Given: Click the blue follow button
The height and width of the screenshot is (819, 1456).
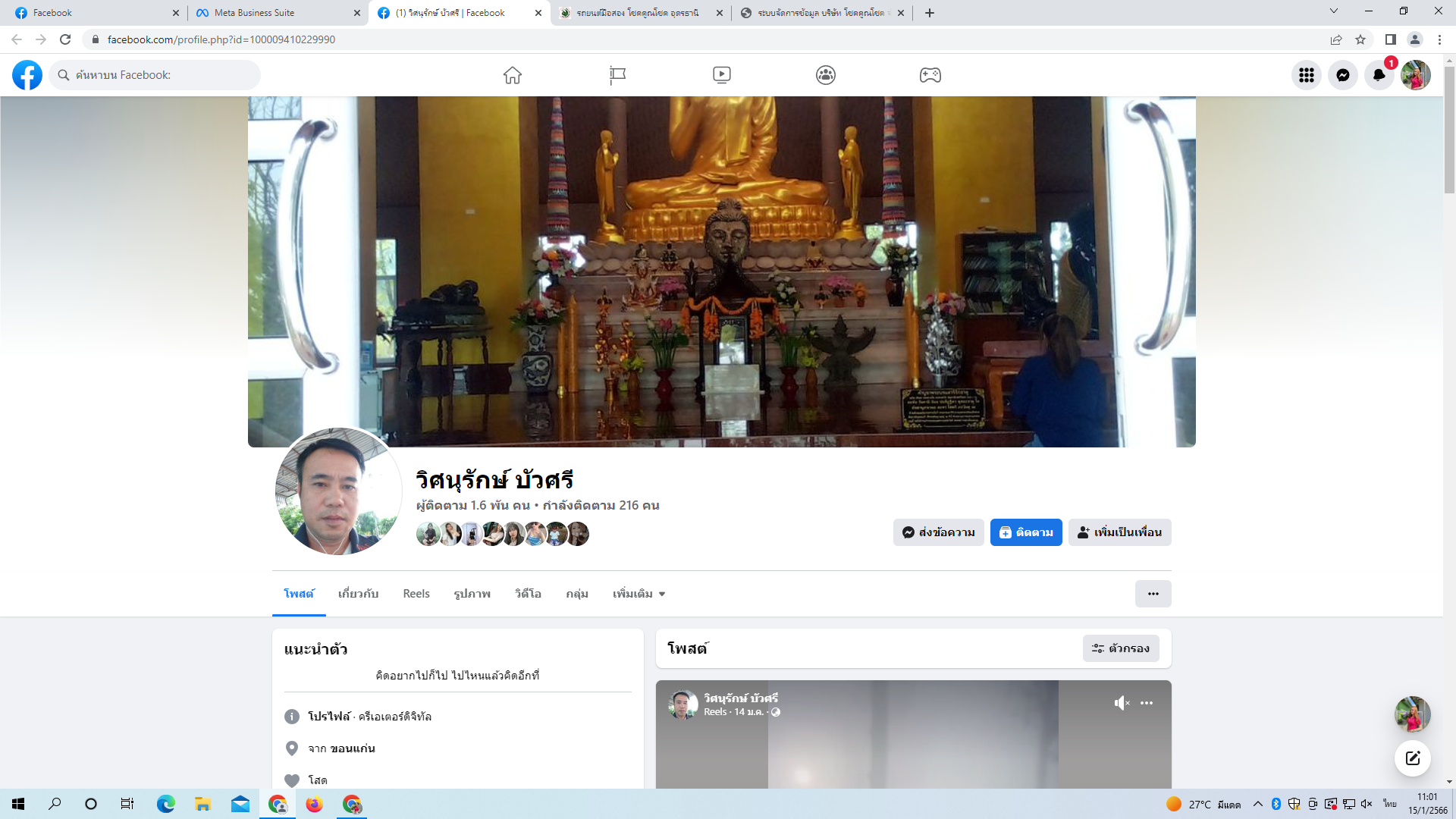Looking at the screenshot, I should [1025, 532].
